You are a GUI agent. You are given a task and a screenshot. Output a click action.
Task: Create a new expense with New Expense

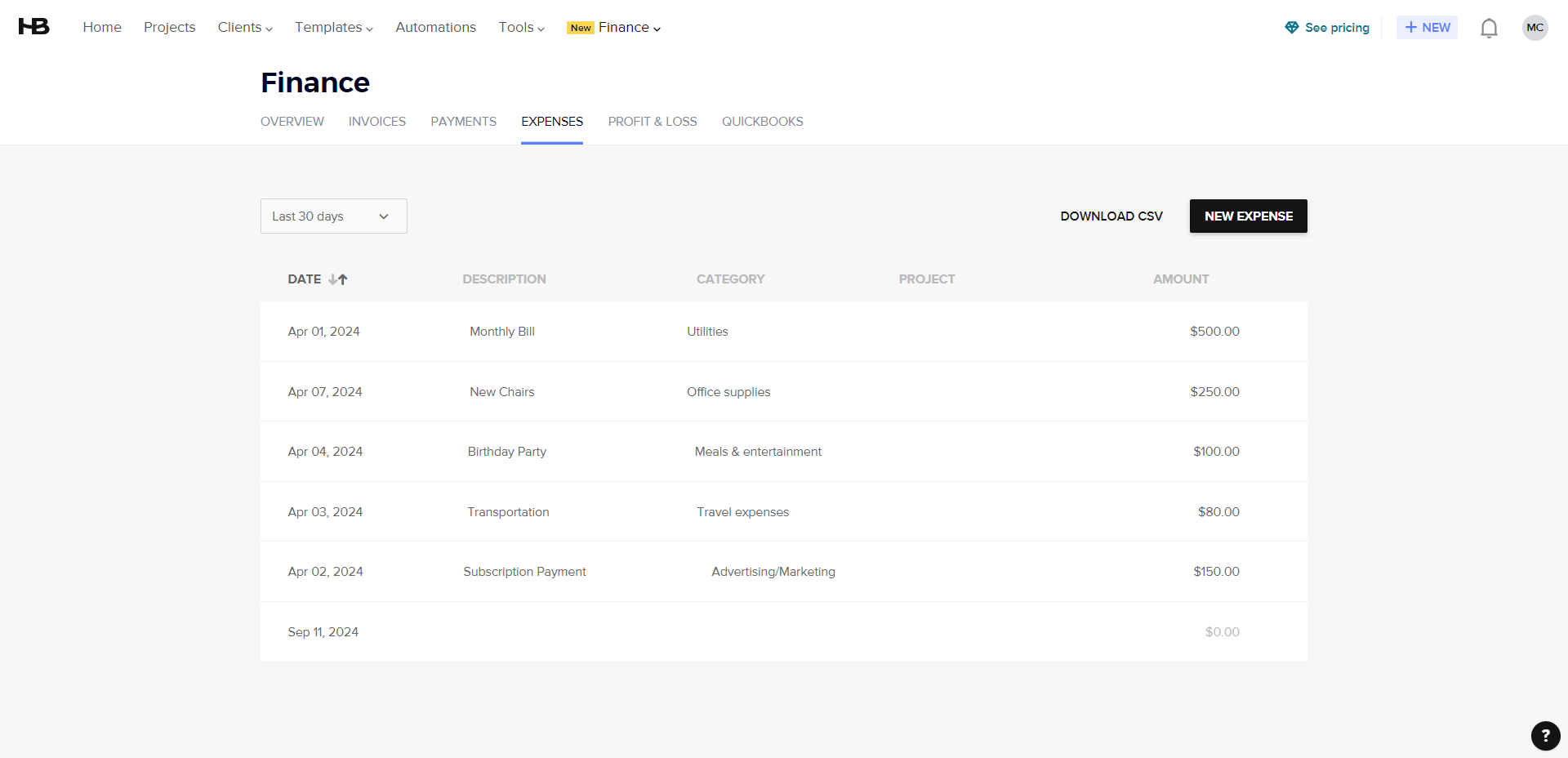click(1248, 216)
